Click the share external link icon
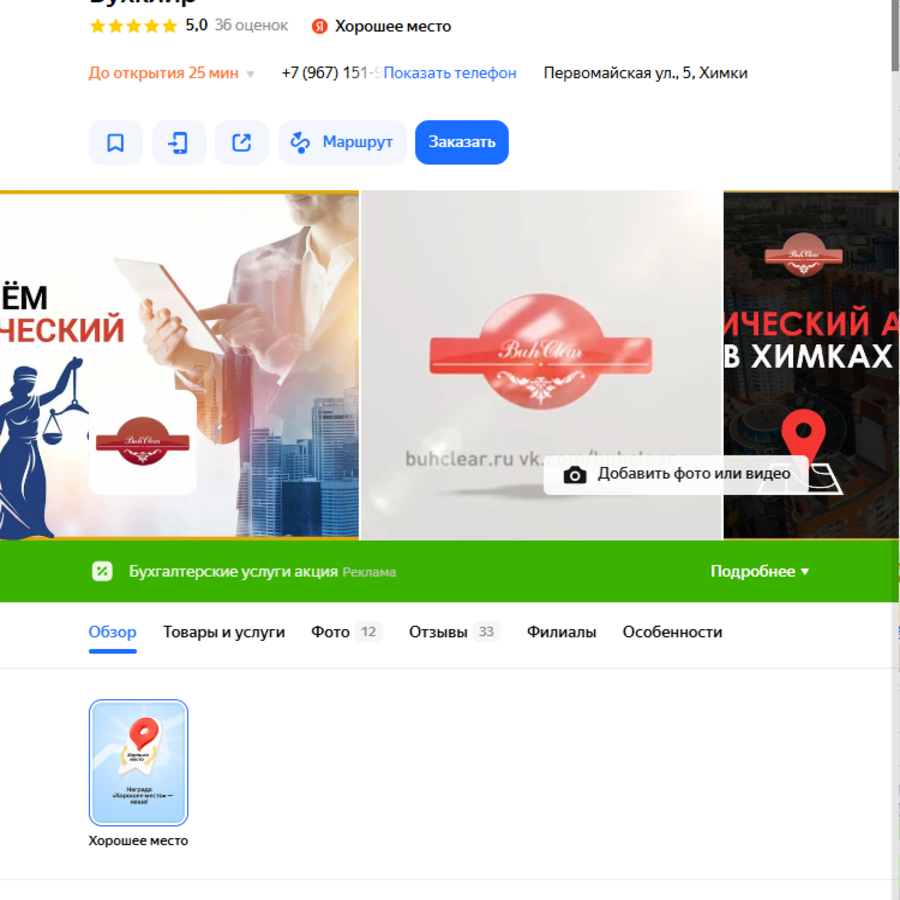This screenshot has width=900, height=900. click(x=242, y=142)
